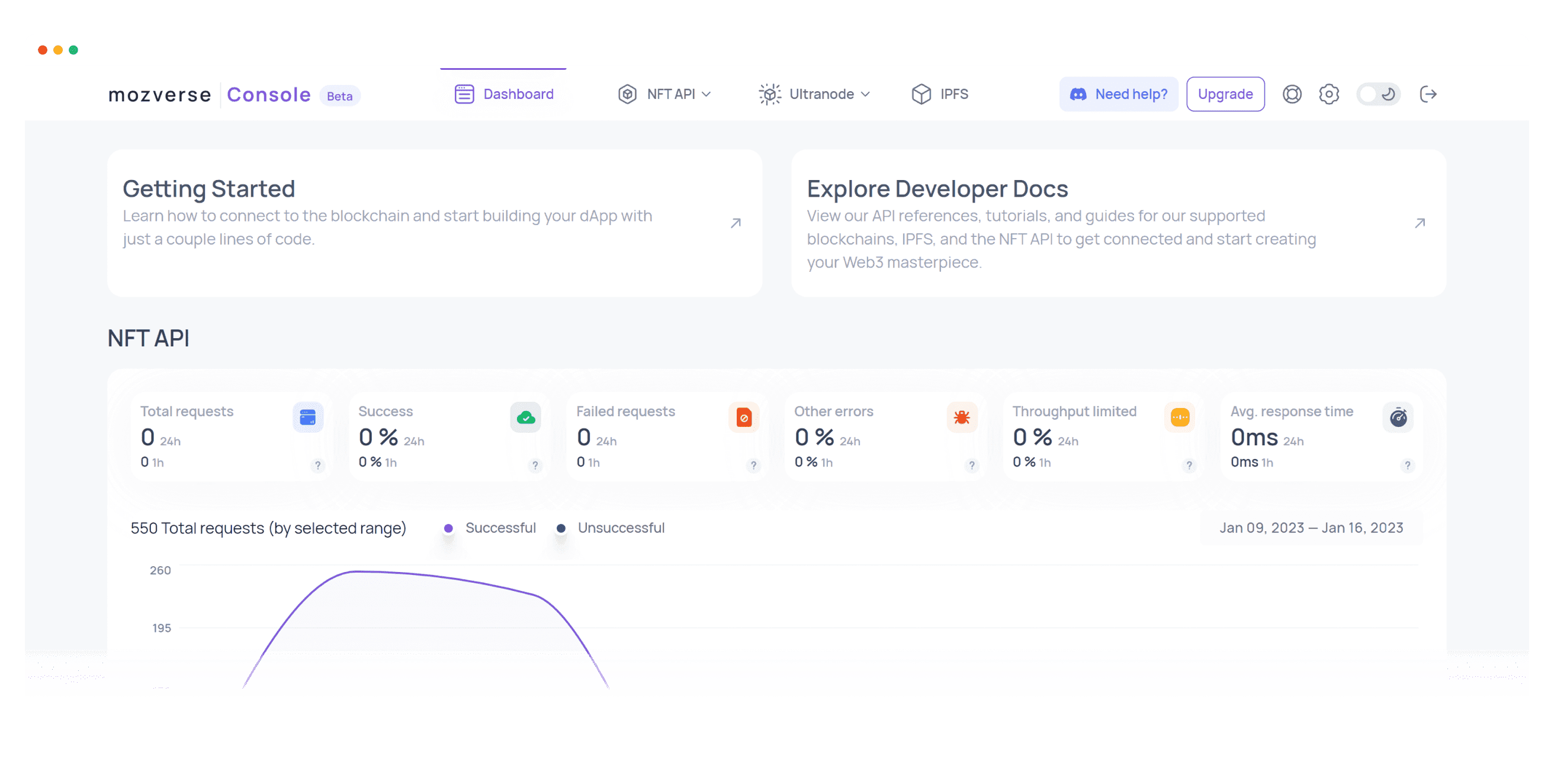Click the Ultranode node icon
This screenshot has height=784, width=1554.
(x=770, y=94)
